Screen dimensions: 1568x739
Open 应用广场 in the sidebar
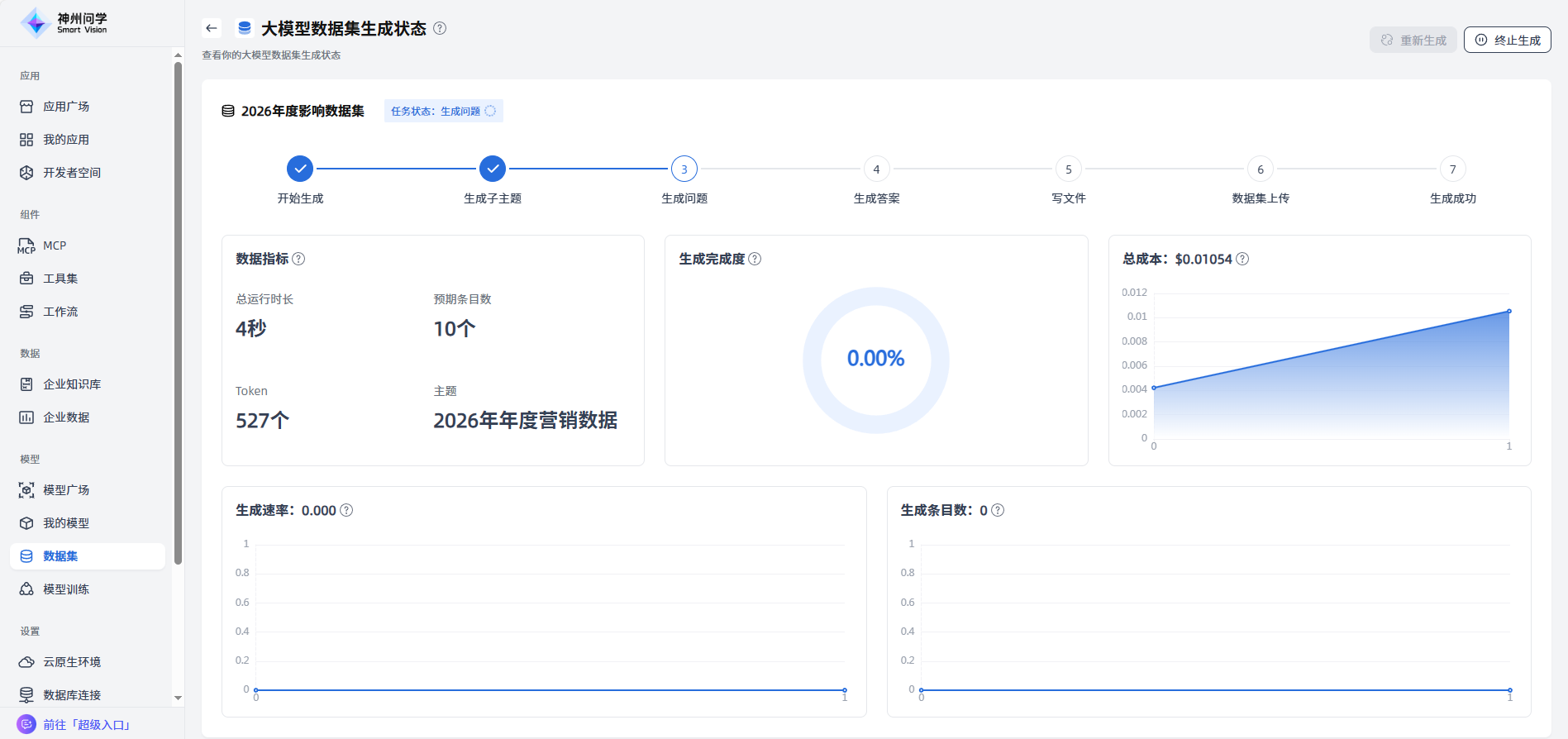(x=66, y=107)
